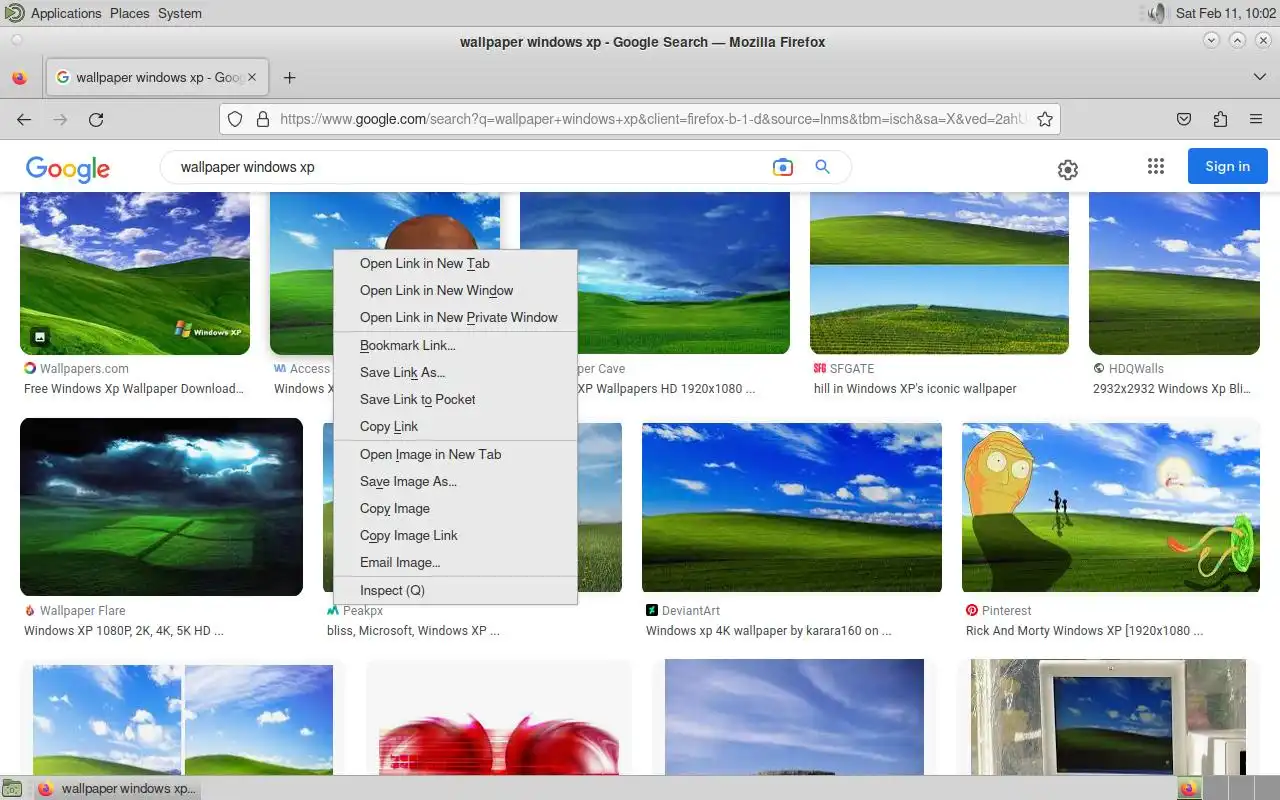This screenshot has height=800, width=1280.
Task: Choose Inspect (Q) from context menu
Action: 455,590
